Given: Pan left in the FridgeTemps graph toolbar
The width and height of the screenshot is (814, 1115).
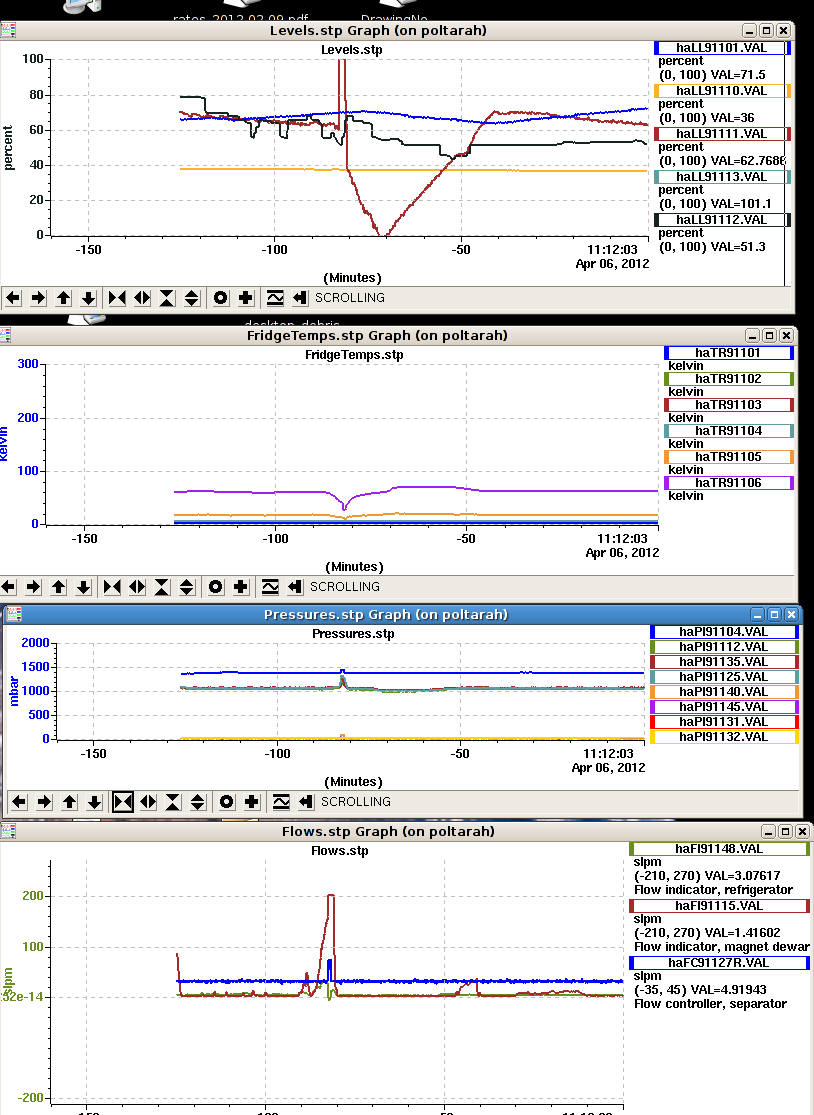Looking at the screenshot, I should [9, 587].
